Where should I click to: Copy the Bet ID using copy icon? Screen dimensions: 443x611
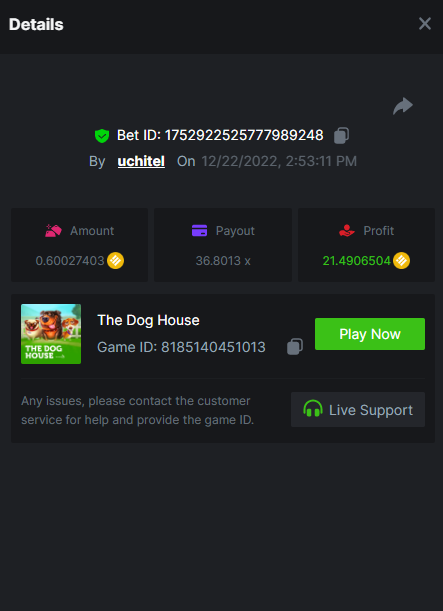(x=341, y=136)
